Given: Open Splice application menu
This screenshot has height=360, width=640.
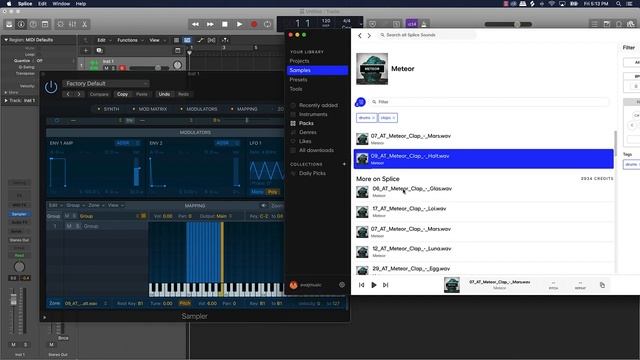Looking at the screenshot, I should point(25,4).
